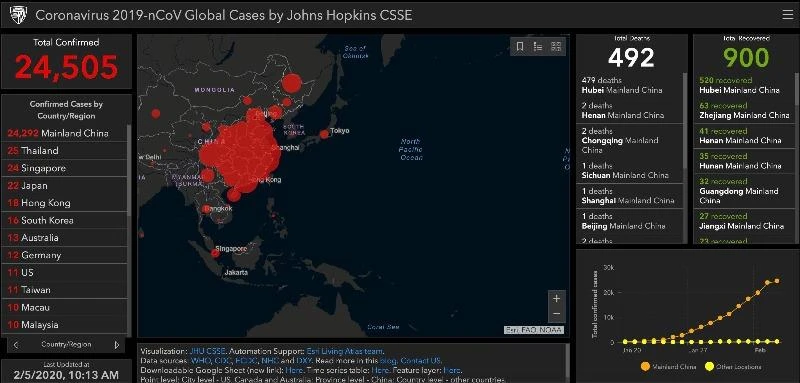Select the US row in cases list
This screenshot has width=800, height=383.
point(64,272)
